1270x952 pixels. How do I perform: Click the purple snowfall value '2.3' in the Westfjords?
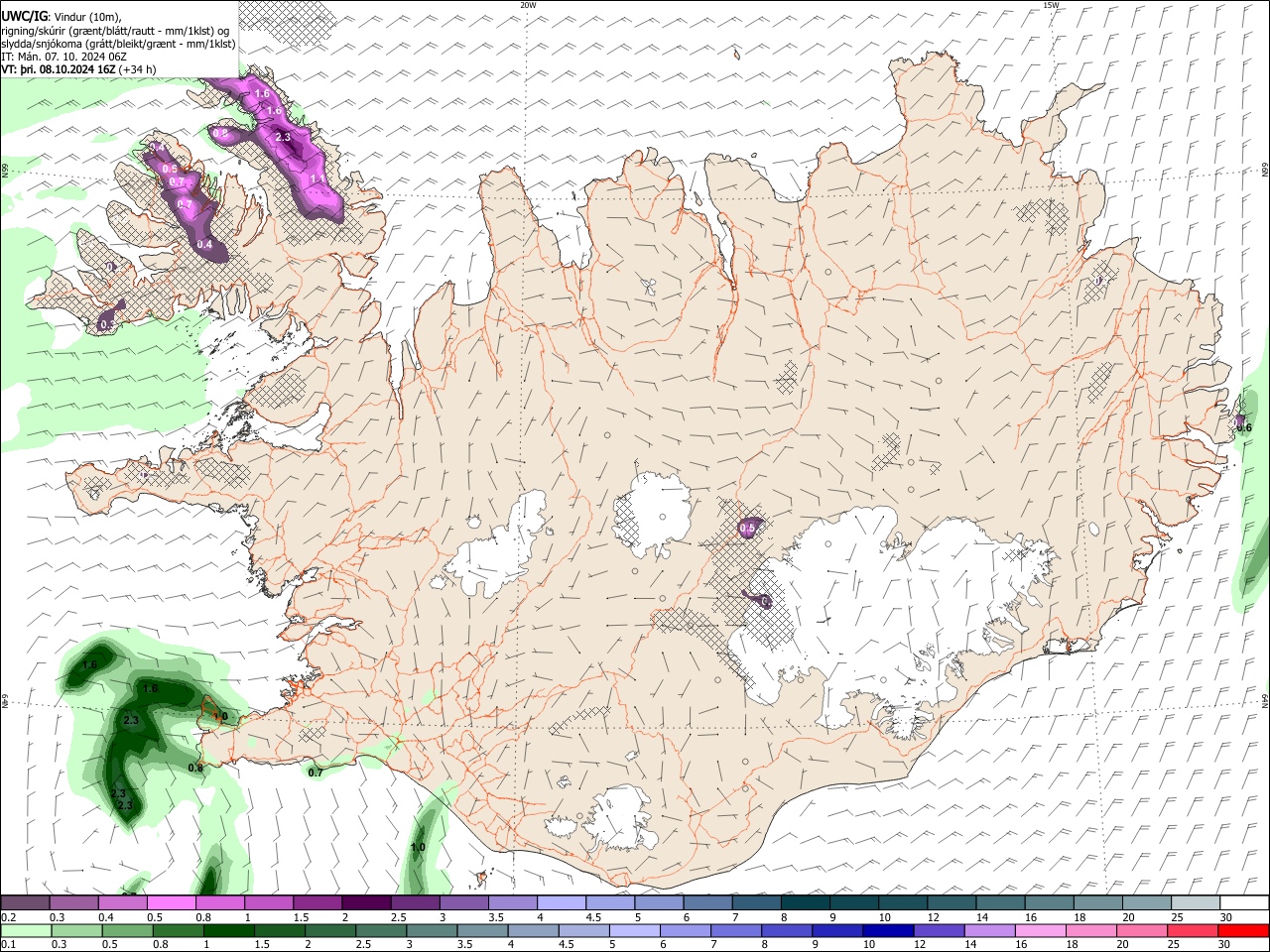283,137
